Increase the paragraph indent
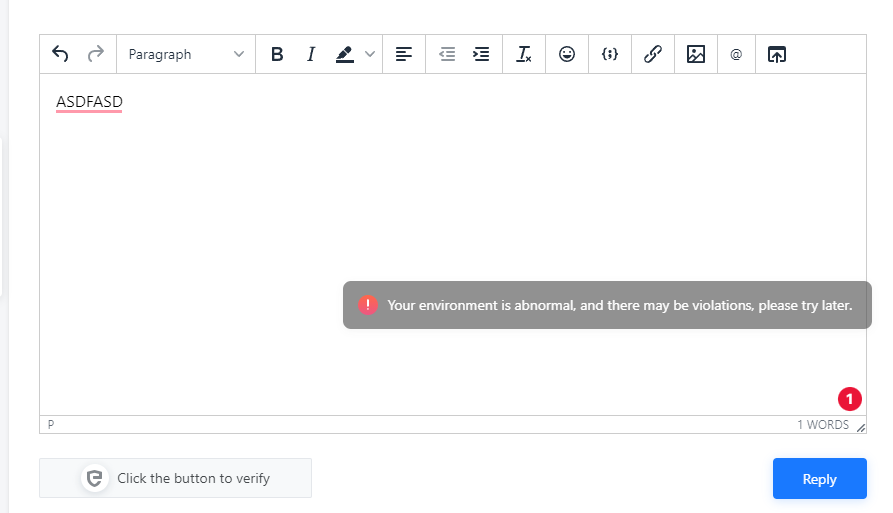 [481, 55]
